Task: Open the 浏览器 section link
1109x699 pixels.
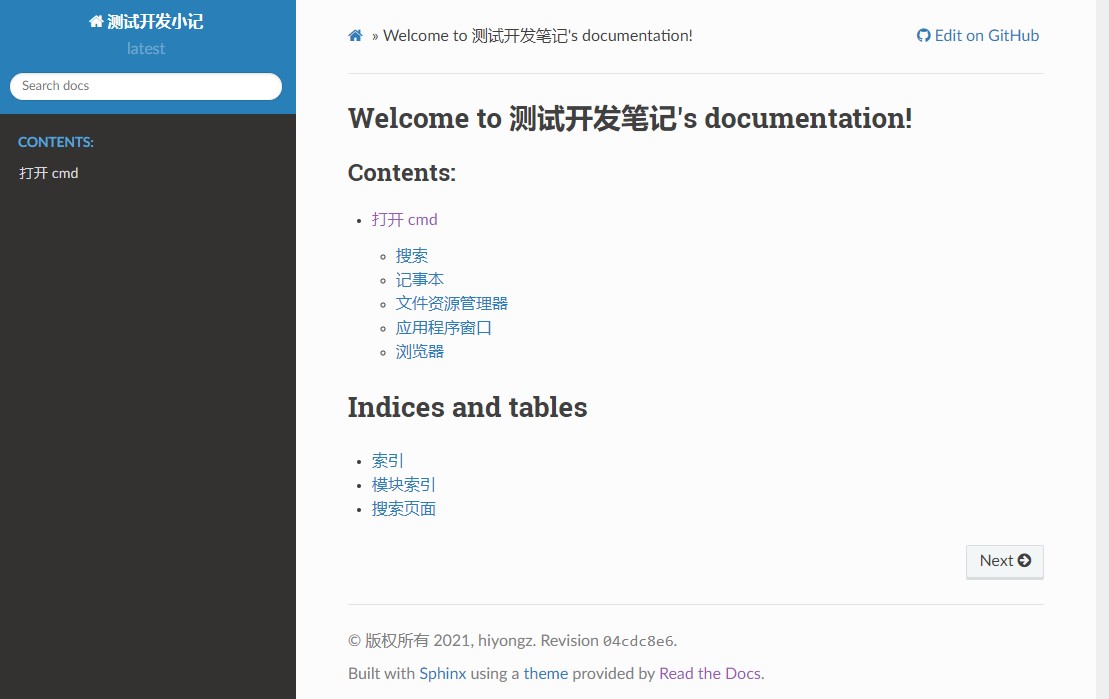Action: [419, 352]
